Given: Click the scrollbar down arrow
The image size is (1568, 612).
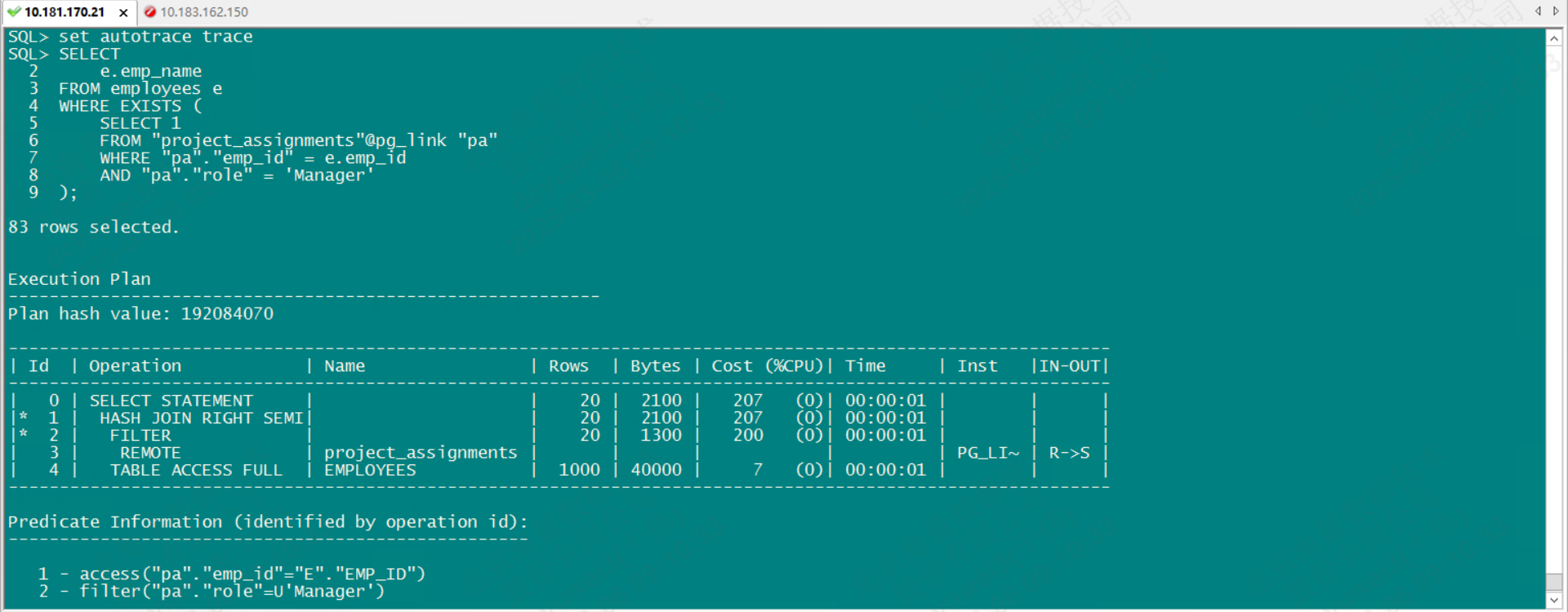Looking at the screenshot, I should tap(1554, 601).
